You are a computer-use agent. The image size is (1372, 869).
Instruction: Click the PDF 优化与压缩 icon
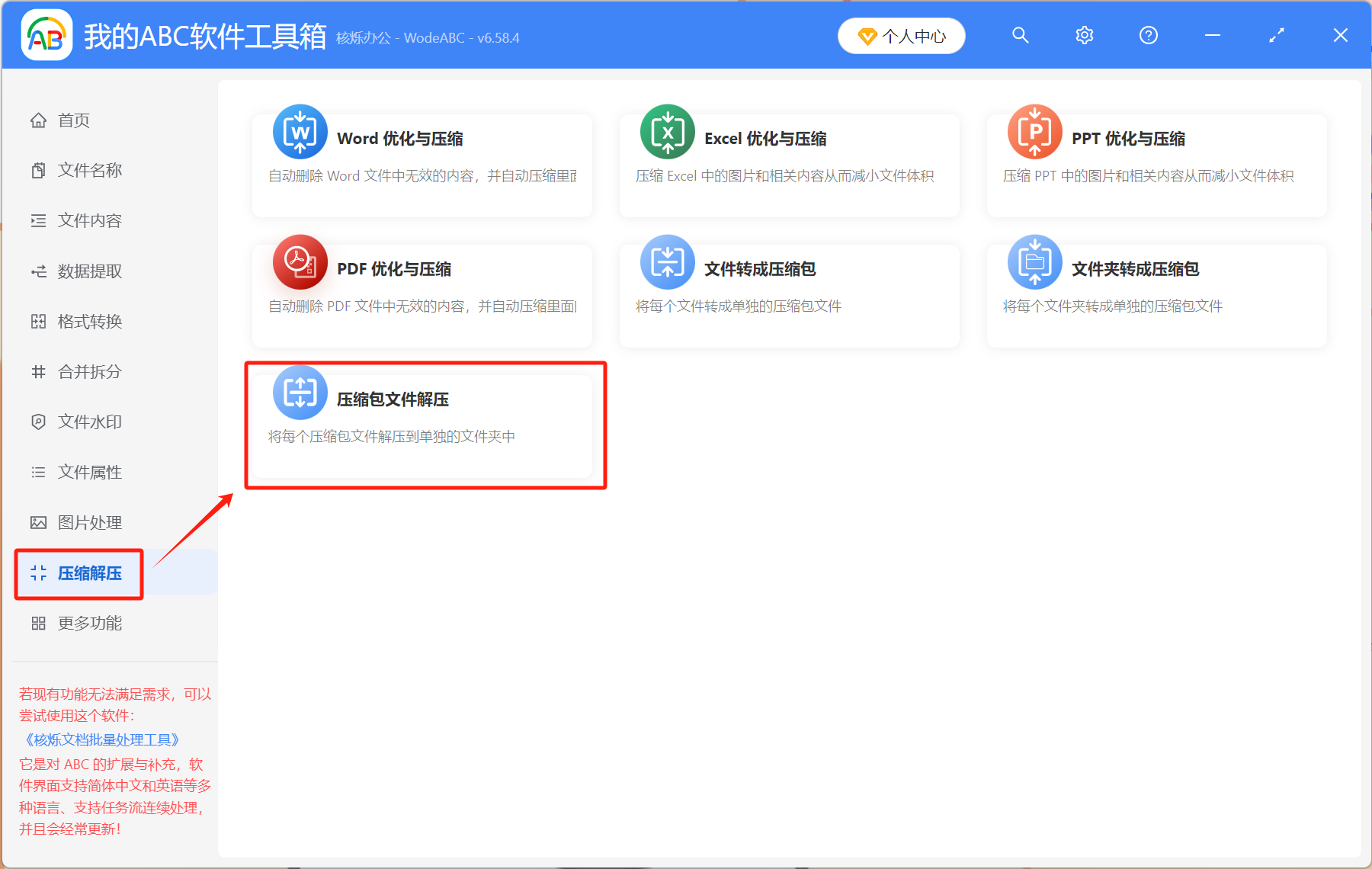(x=299, y=262)
